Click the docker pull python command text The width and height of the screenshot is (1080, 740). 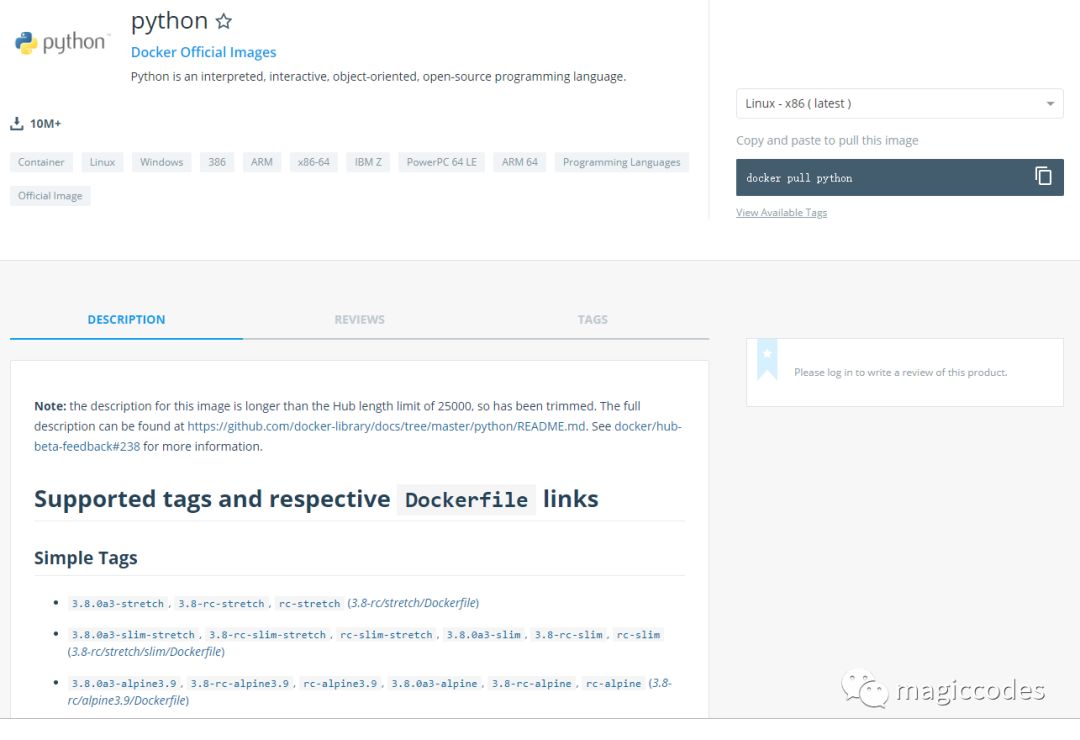tap(799, 178)
